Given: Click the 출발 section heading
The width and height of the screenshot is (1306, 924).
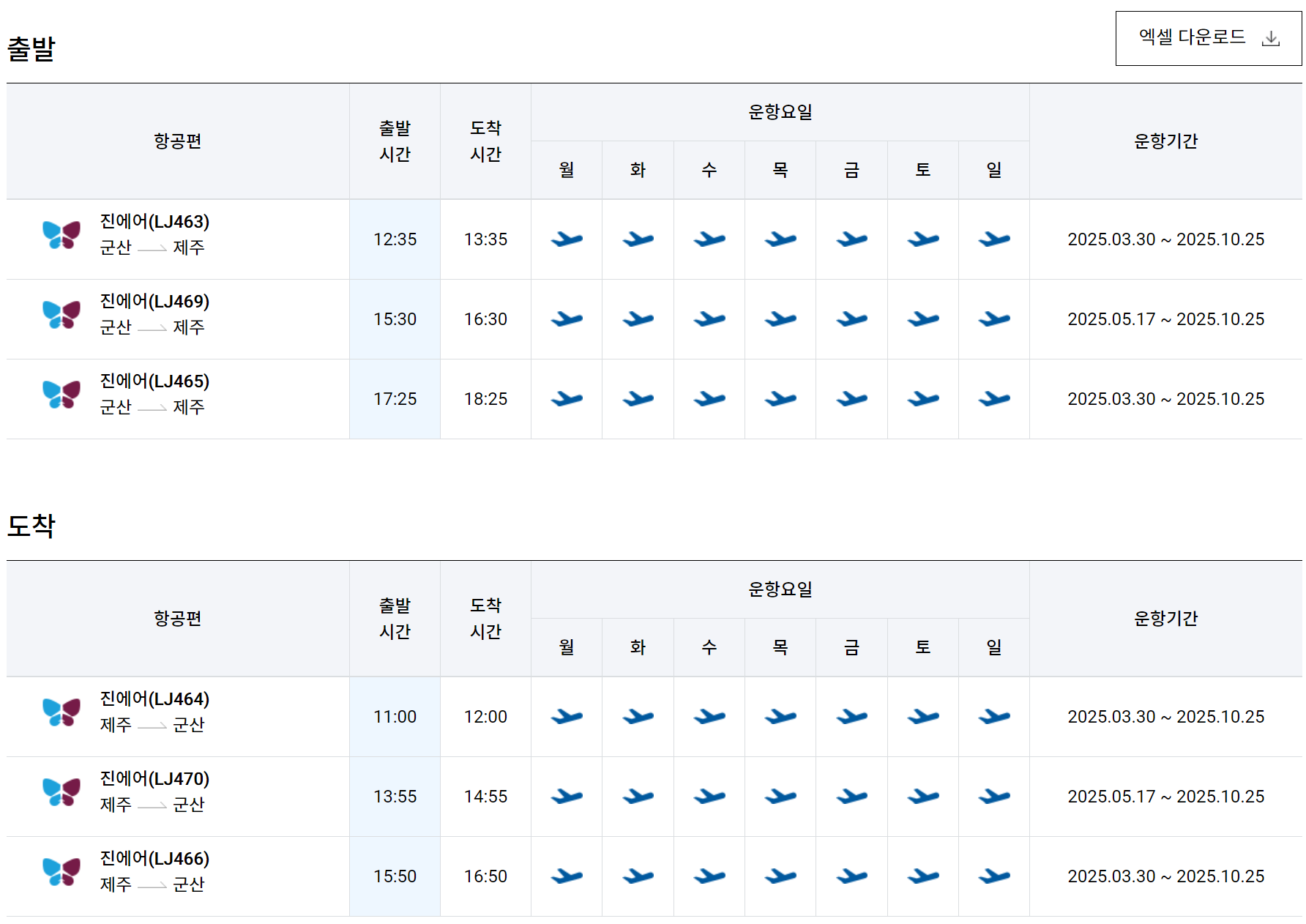Looking at the screenshot, I should pyautogui.click(x=31, y=49).
